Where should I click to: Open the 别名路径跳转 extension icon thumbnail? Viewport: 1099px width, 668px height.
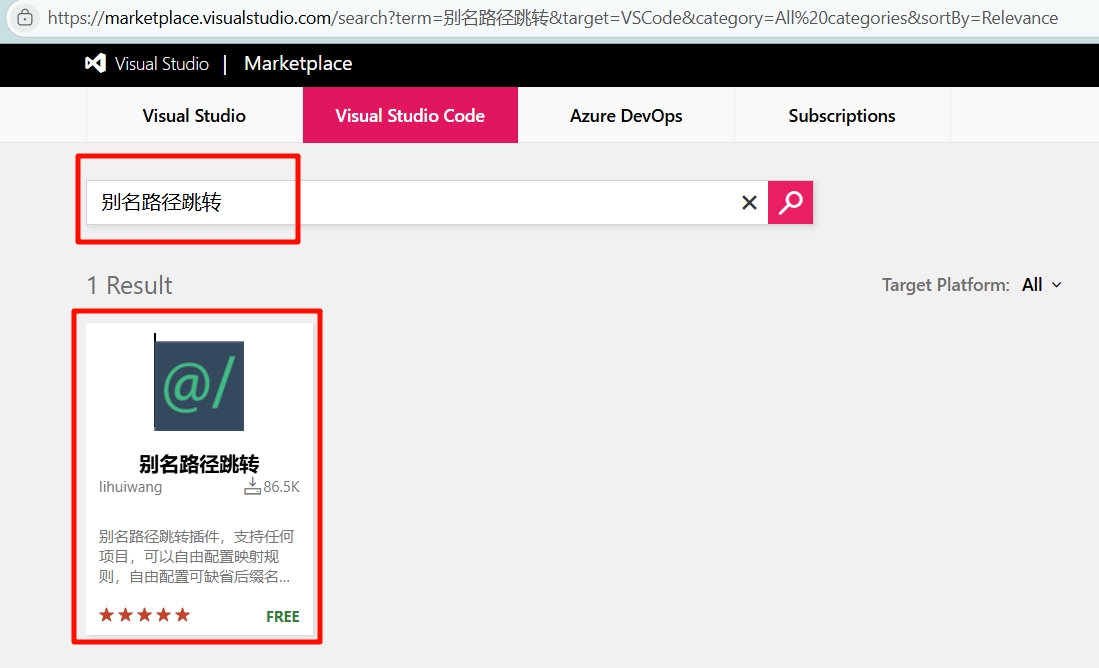(x=199, y=385)
